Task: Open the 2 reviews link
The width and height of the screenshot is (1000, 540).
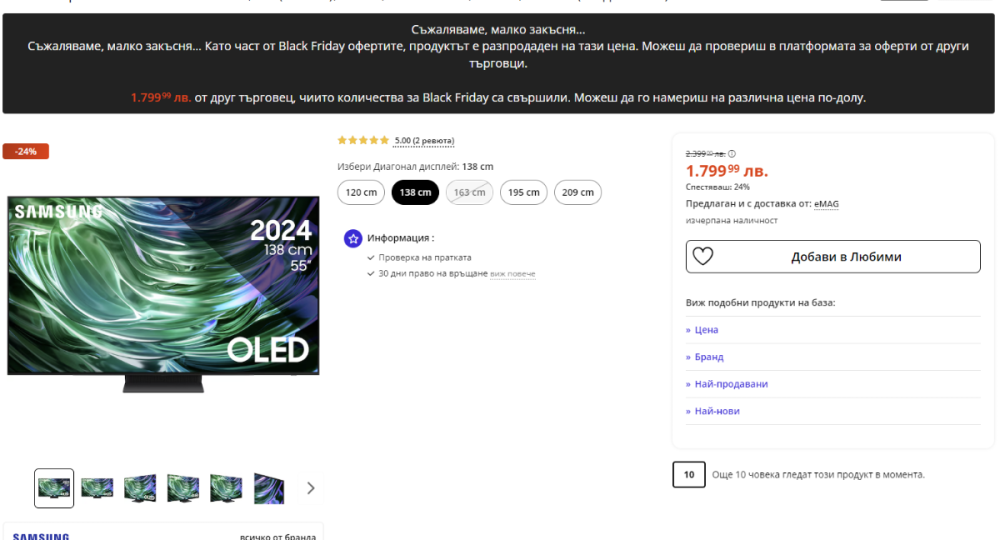Action: (x=435, y=141)
